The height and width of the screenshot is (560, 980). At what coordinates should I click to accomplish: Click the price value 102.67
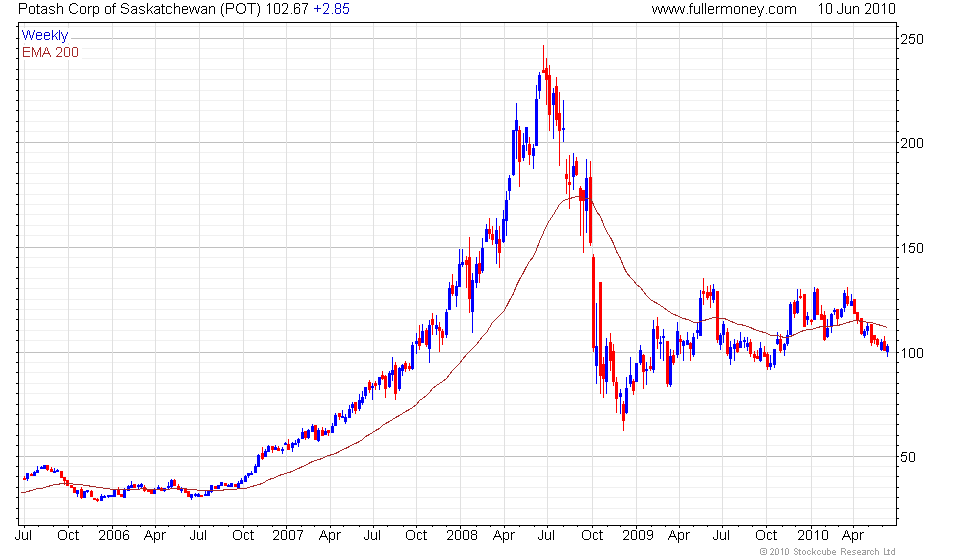pos(287,9)
